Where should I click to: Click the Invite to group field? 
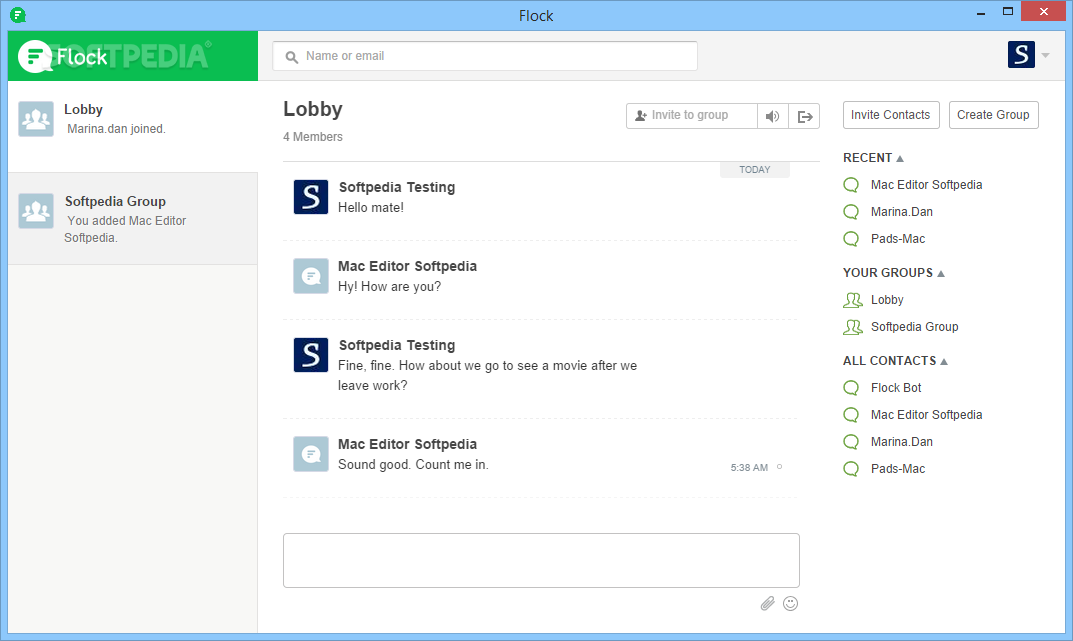pyautogui.click(x=692, y=116)
